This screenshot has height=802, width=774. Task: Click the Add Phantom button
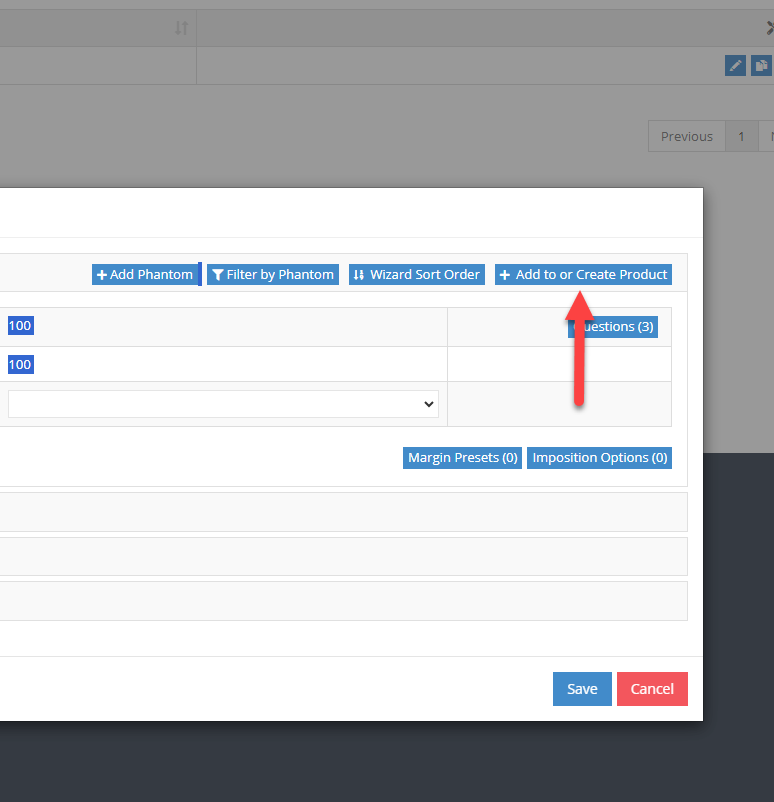[x=145, y=275]
